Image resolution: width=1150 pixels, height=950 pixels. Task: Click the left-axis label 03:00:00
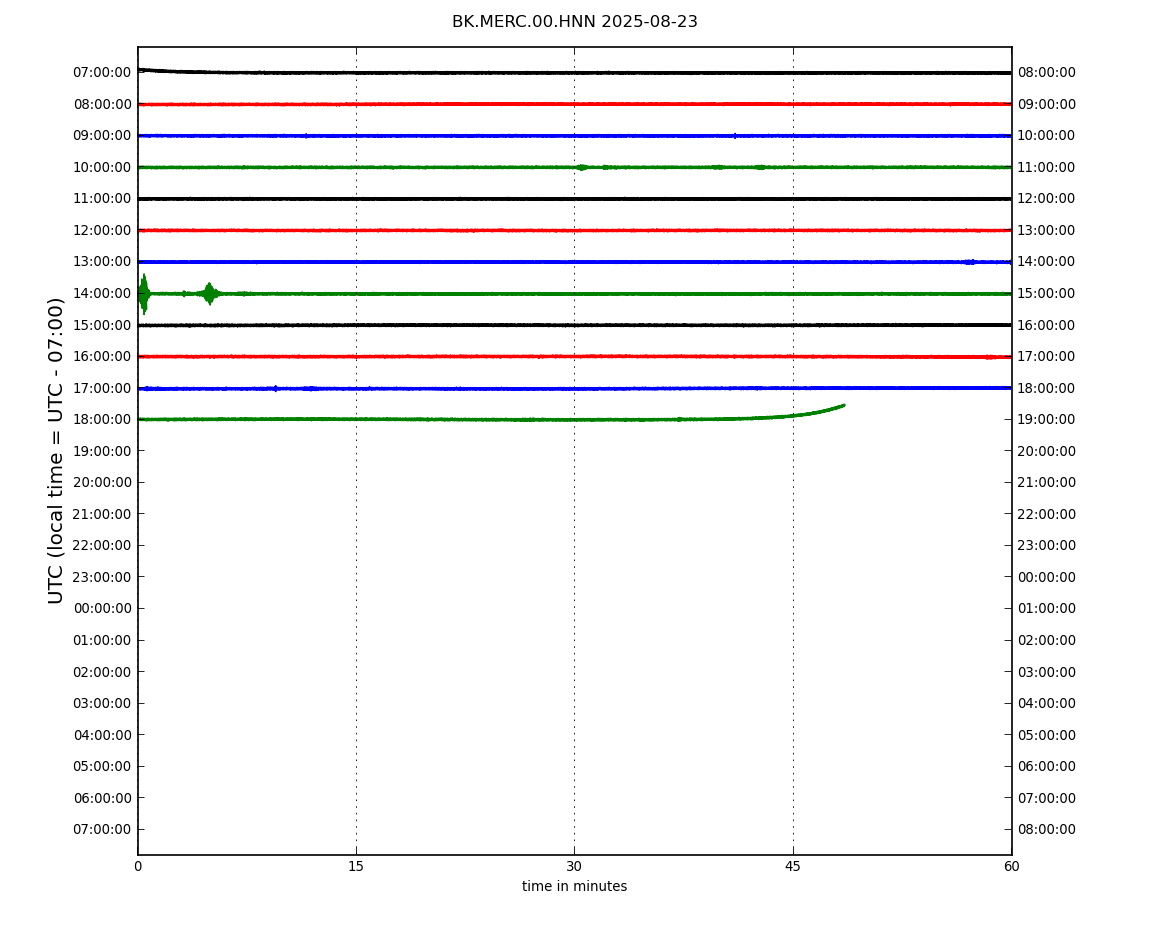(103, 704)
